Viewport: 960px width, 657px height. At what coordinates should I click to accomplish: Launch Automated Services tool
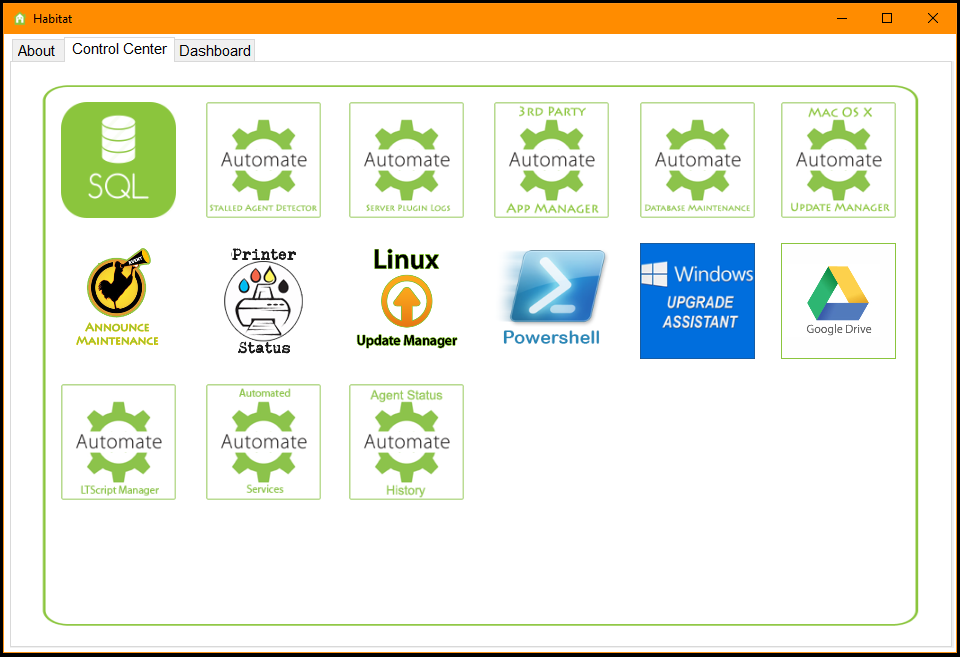coord(263,442)
